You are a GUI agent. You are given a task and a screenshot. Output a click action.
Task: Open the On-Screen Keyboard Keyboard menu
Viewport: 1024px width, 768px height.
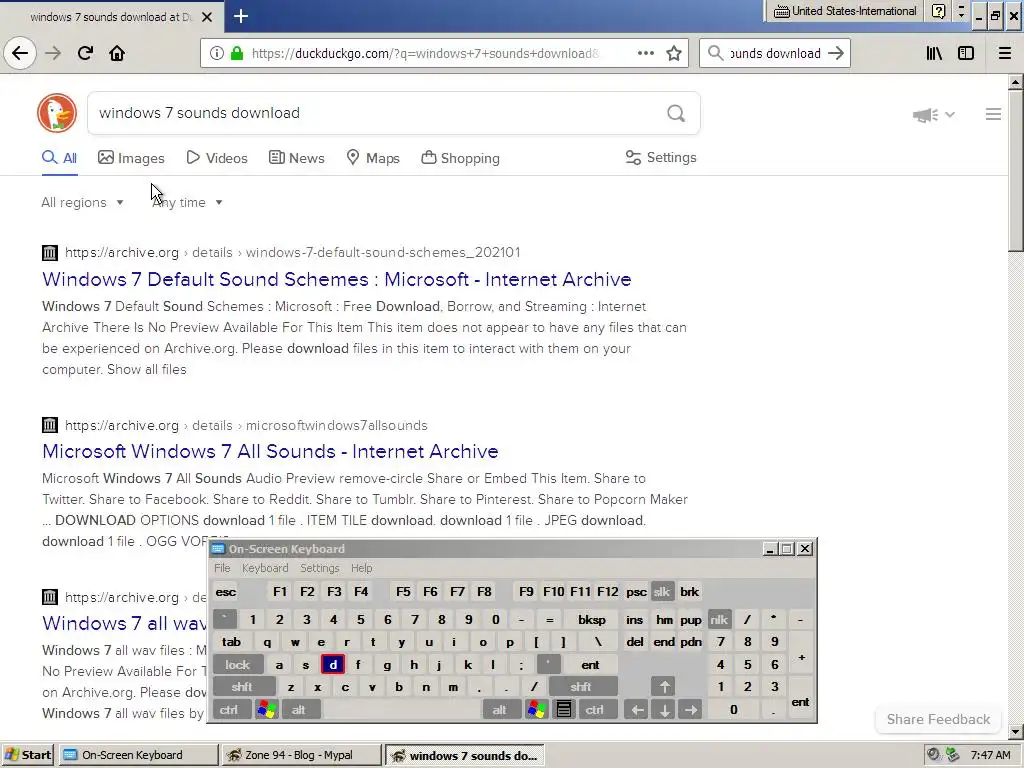[x=265, y=568]
